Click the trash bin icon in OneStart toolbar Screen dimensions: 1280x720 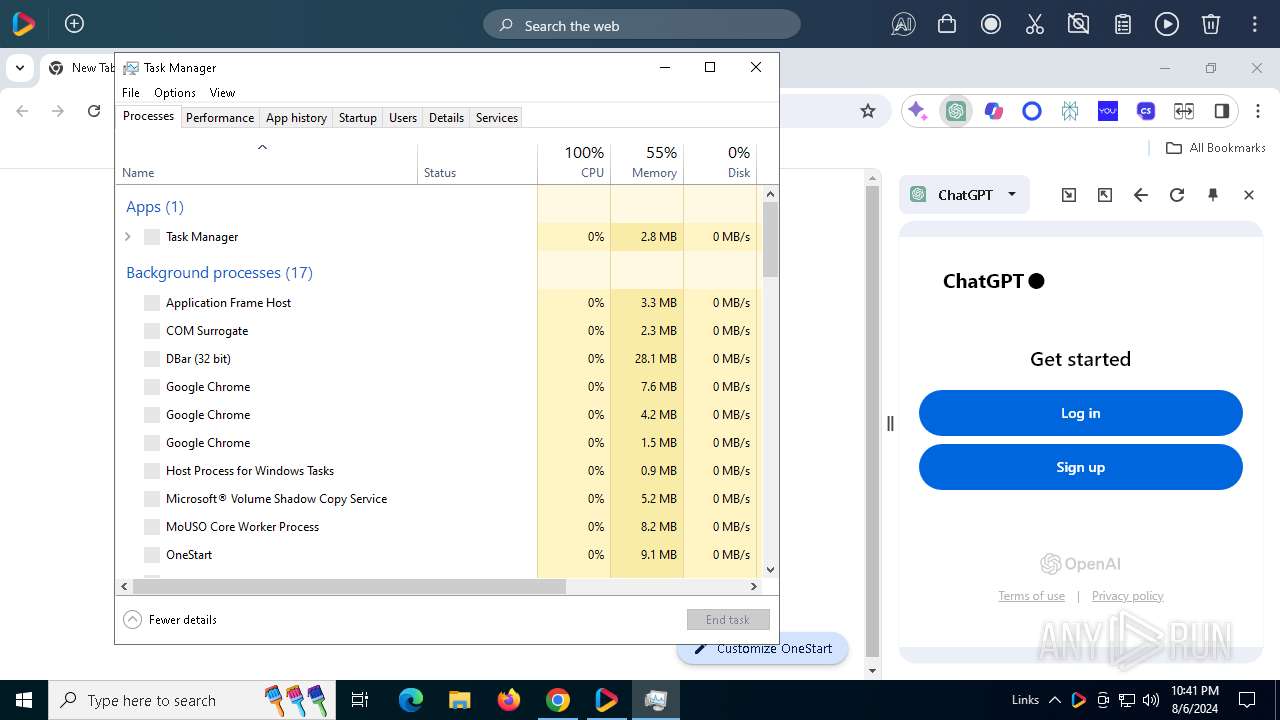coord(1211,25)
